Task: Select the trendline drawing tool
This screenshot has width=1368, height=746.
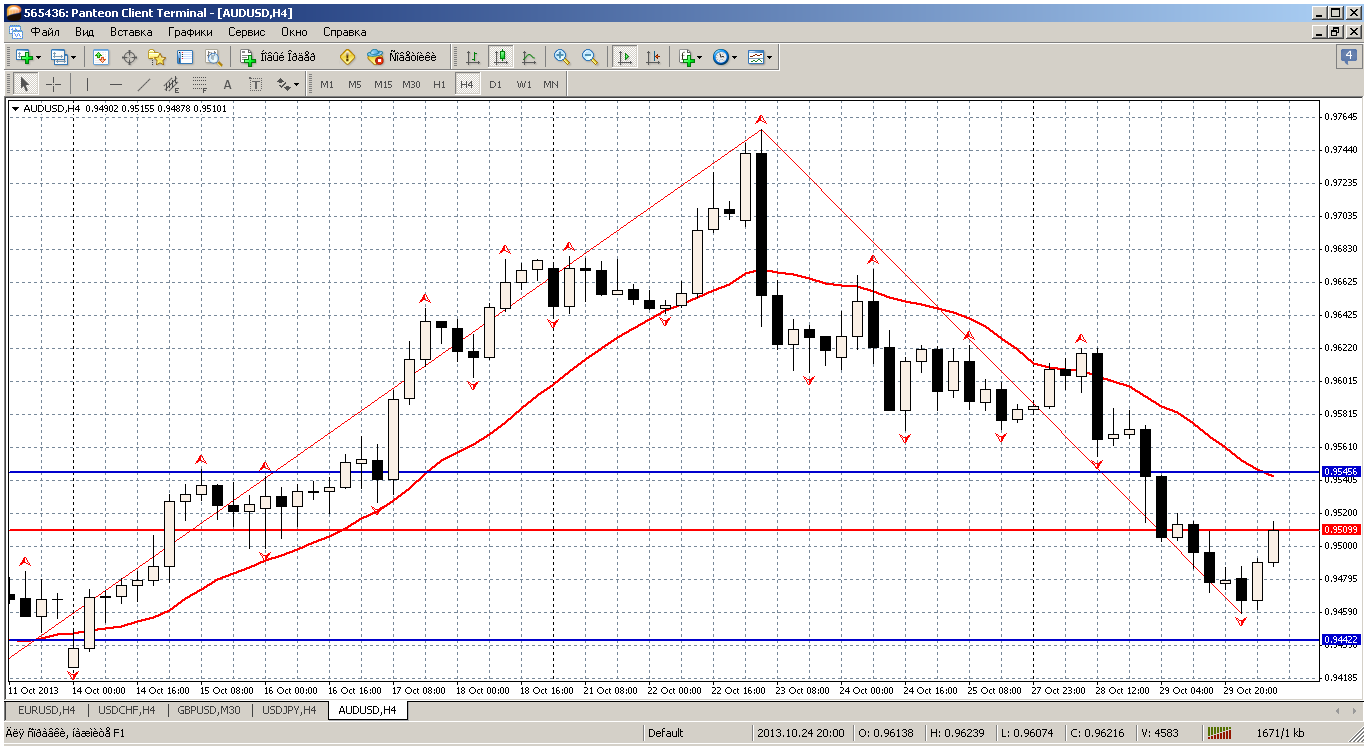Action: click(x=143, y=84)
